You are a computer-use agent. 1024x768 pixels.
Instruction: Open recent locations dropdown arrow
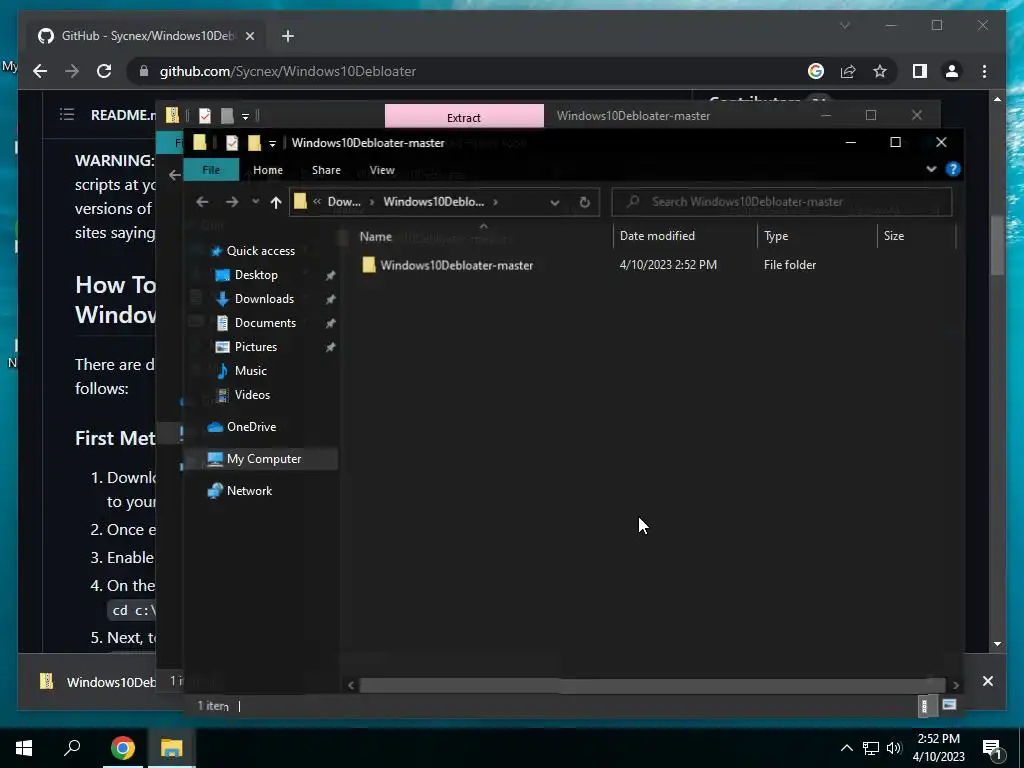pos(255,202)
